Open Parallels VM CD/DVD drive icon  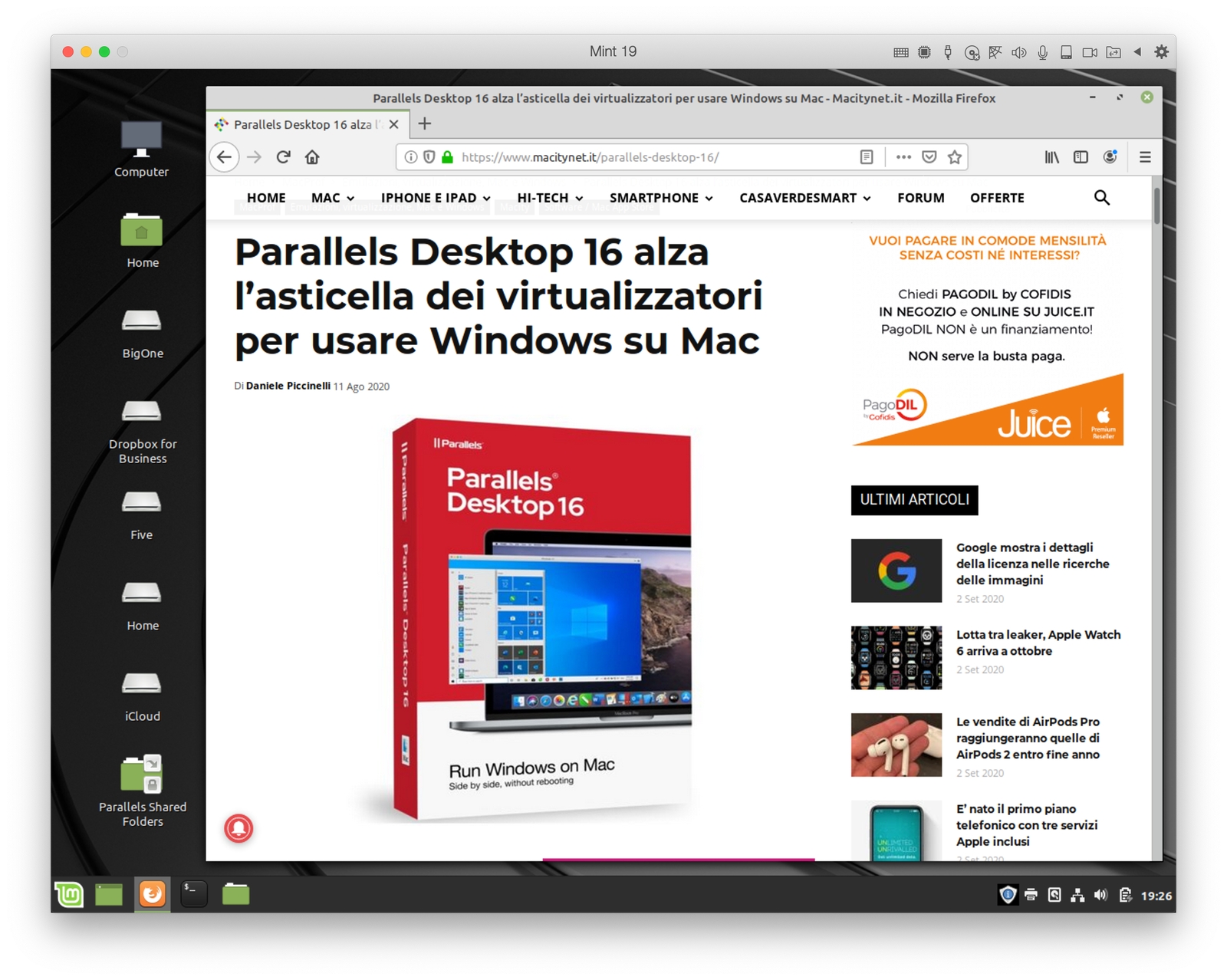pyautogui.click(x=972, y=52)
